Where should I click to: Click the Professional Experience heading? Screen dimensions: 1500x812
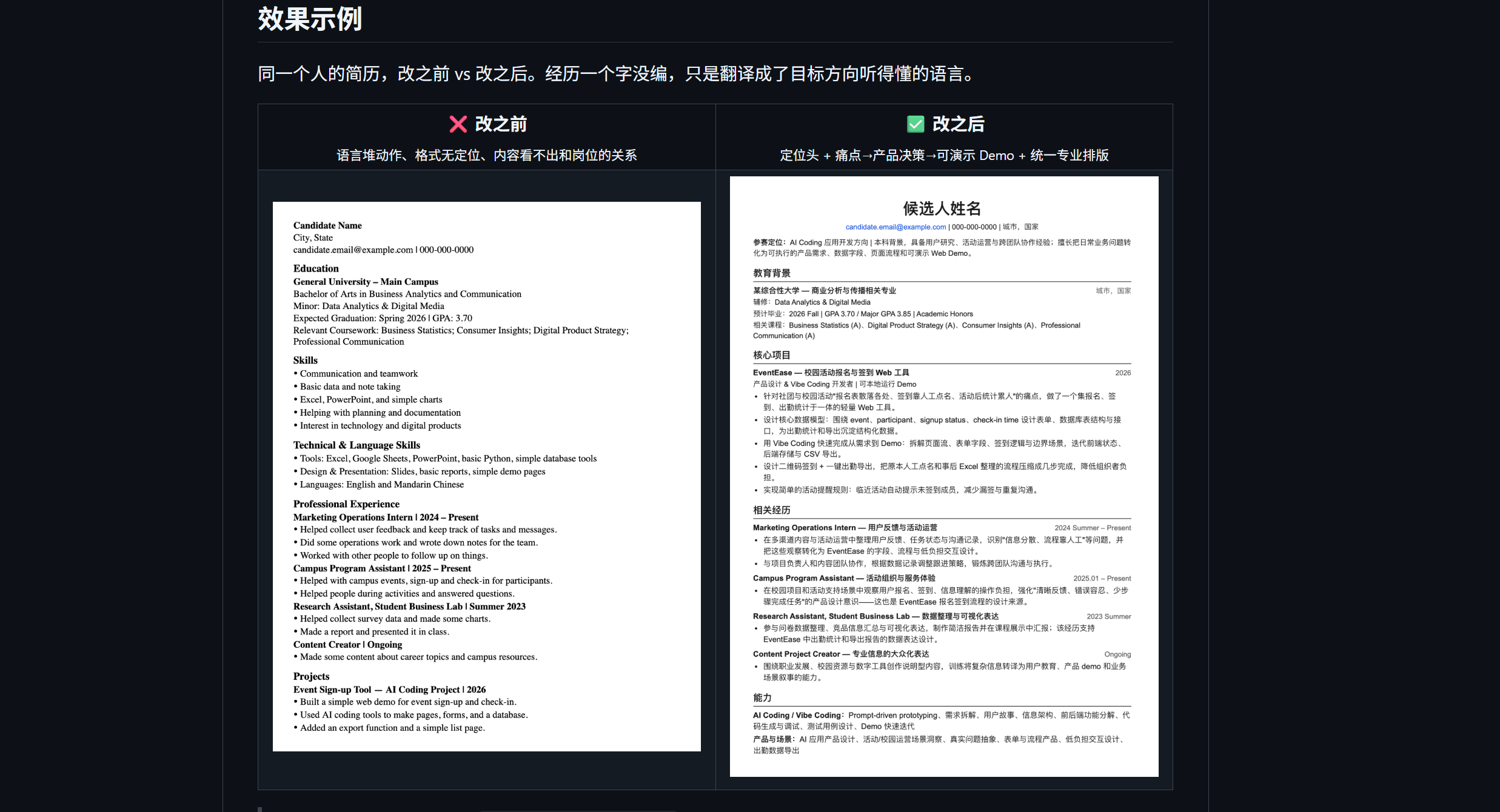click(346, 504)
